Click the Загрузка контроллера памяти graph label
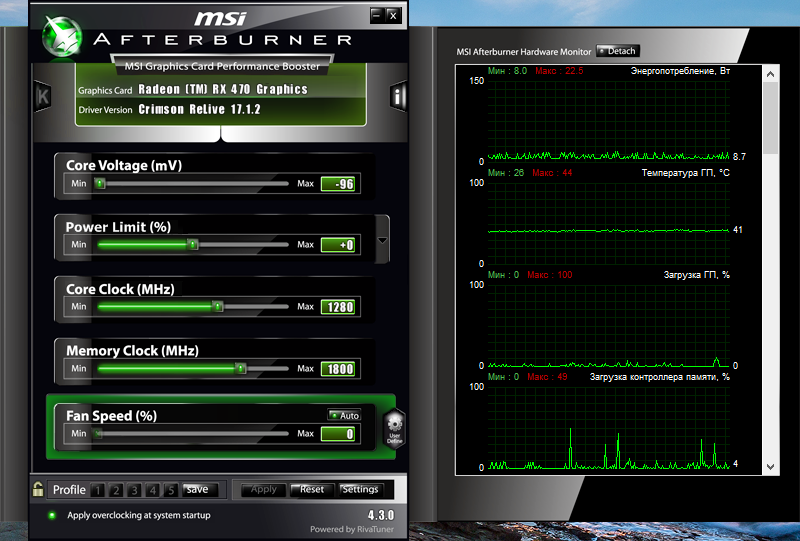800x541 pixels. [660, 377]
